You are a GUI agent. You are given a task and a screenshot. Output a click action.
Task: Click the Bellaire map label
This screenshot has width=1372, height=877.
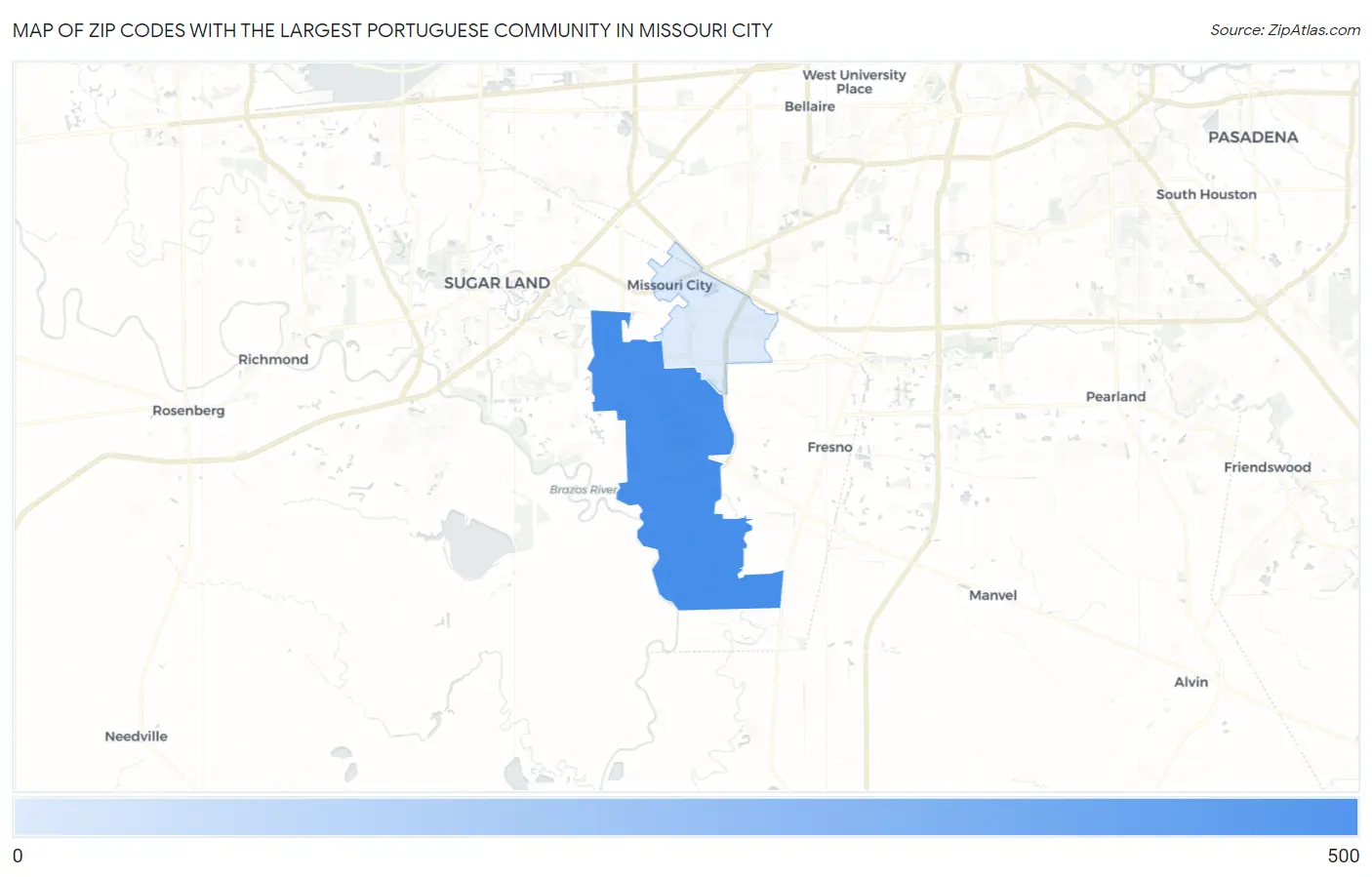pos(810,106)
